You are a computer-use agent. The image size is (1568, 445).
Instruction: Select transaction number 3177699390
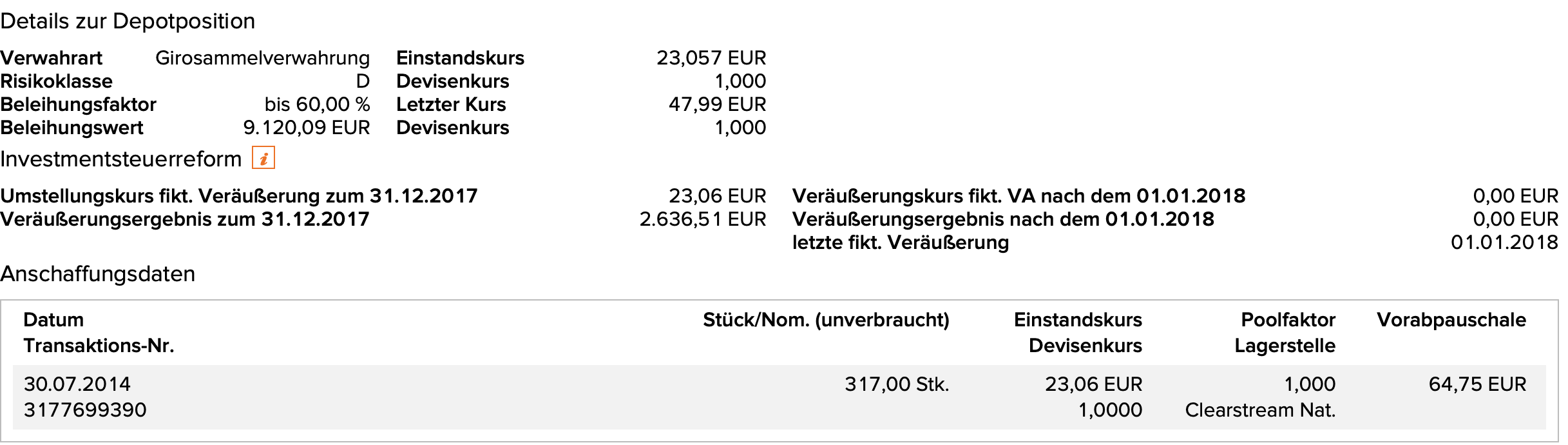[x=85, y=410]
